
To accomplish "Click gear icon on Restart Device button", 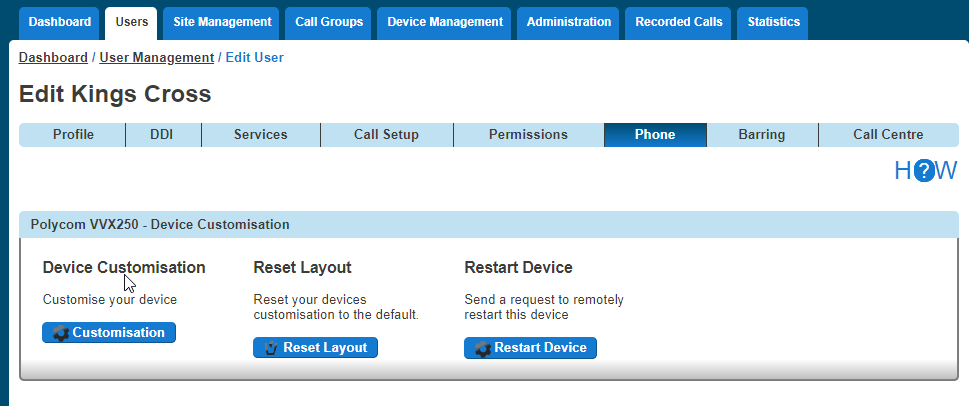I will [483, 348].
